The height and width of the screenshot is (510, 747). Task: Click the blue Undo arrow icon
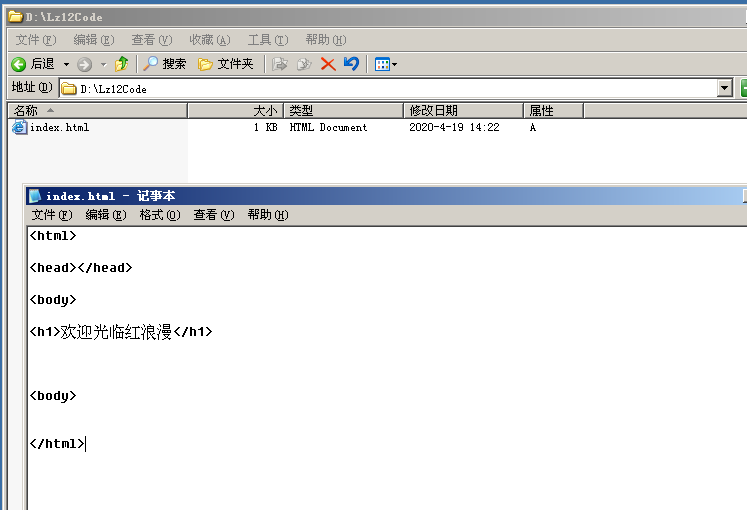point(352,64)
